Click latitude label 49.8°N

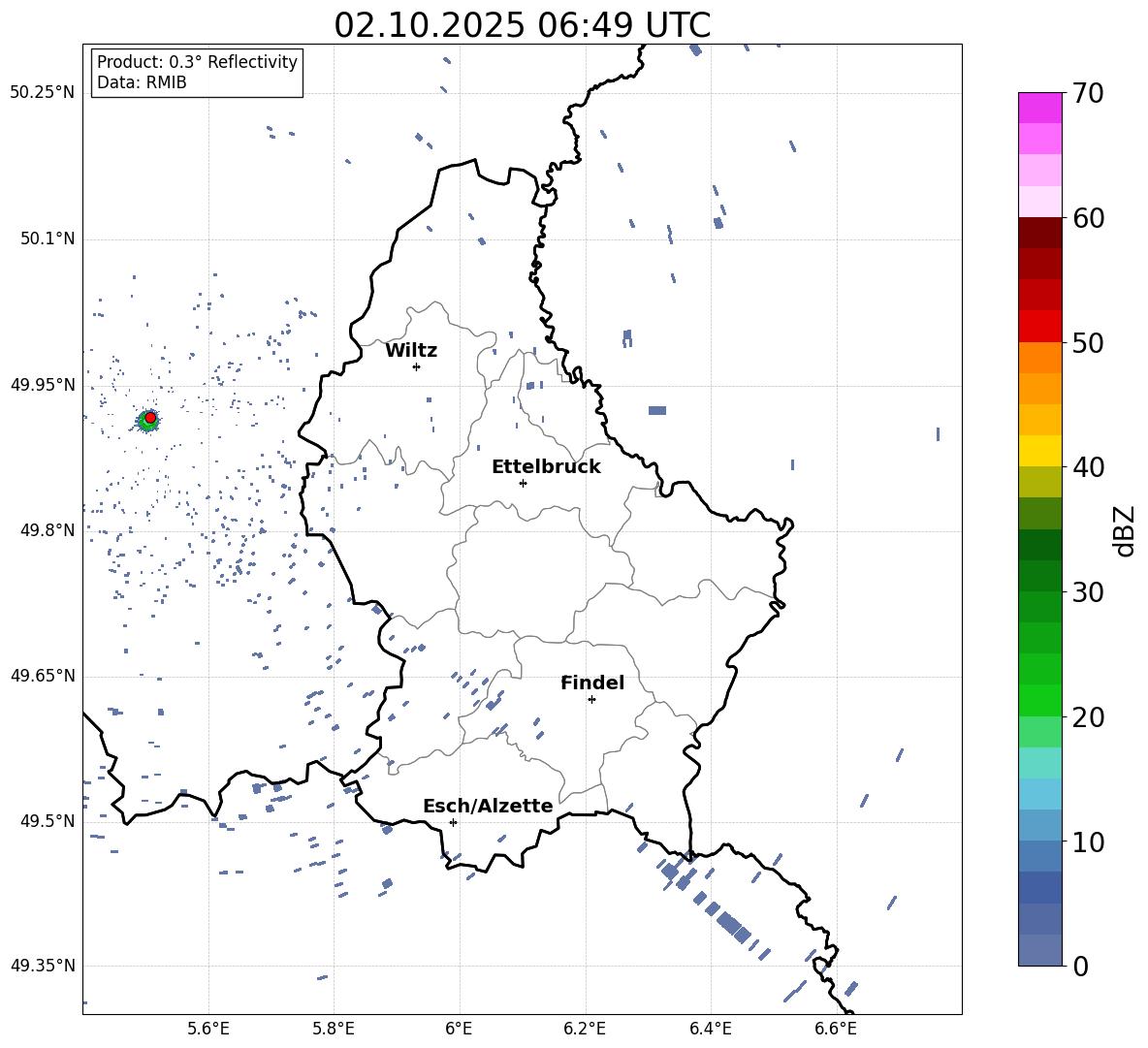pos(47,530)
